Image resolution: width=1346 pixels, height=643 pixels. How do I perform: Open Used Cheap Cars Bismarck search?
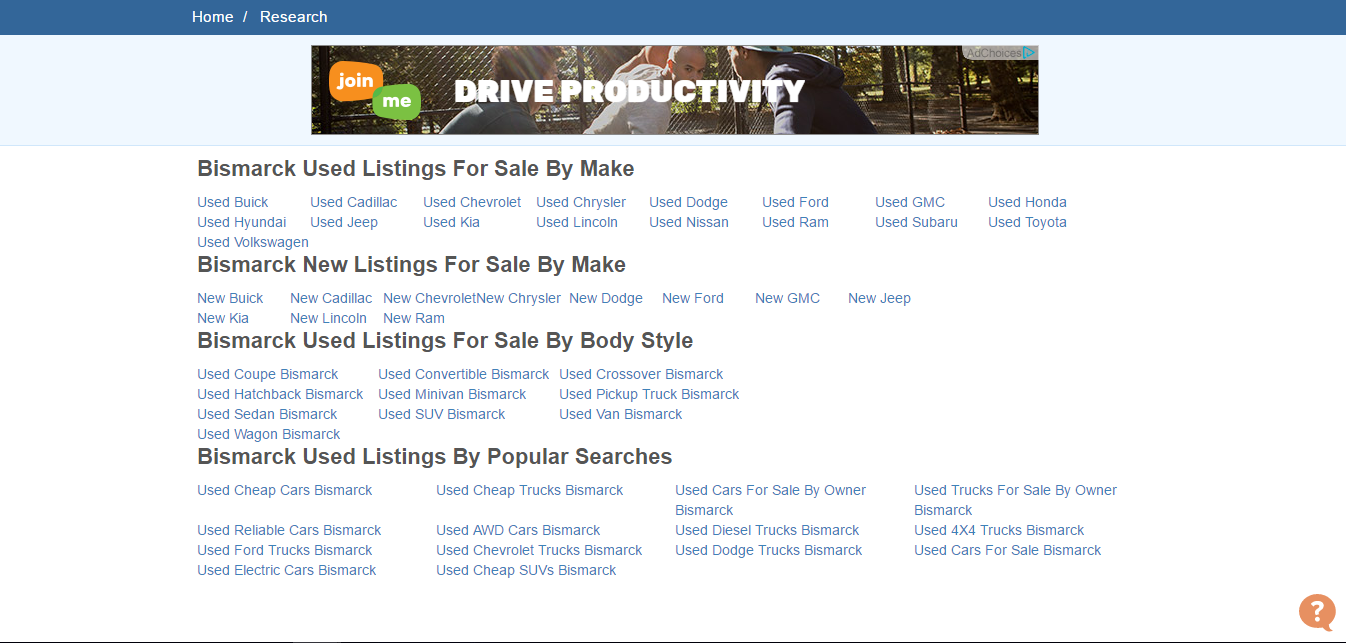[284, 490]
